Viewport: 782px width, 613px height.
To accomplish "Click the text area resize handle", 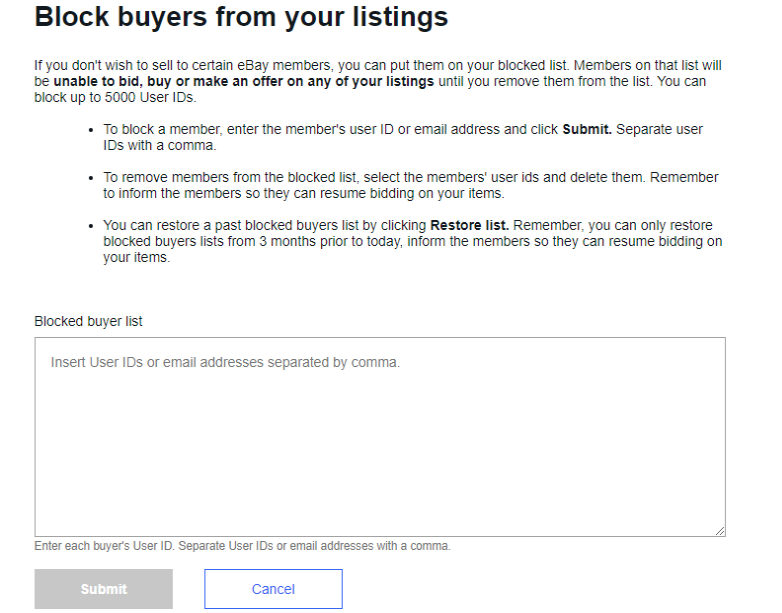I will [x=719, y=530].
